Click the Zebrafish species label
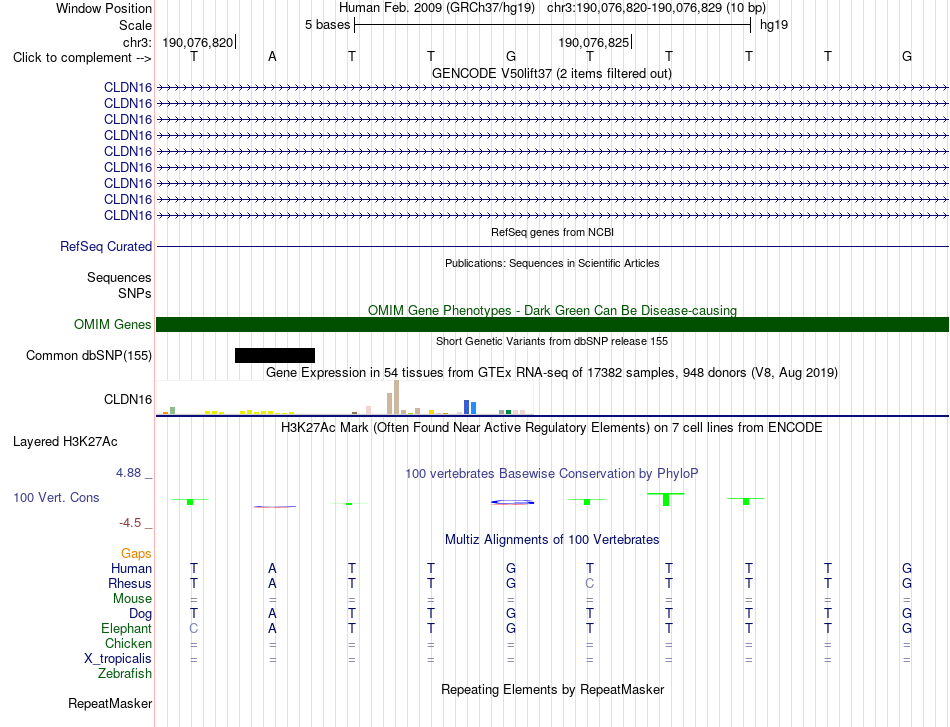The height and width of the screenshot is (727, 950). pos(125,673)
